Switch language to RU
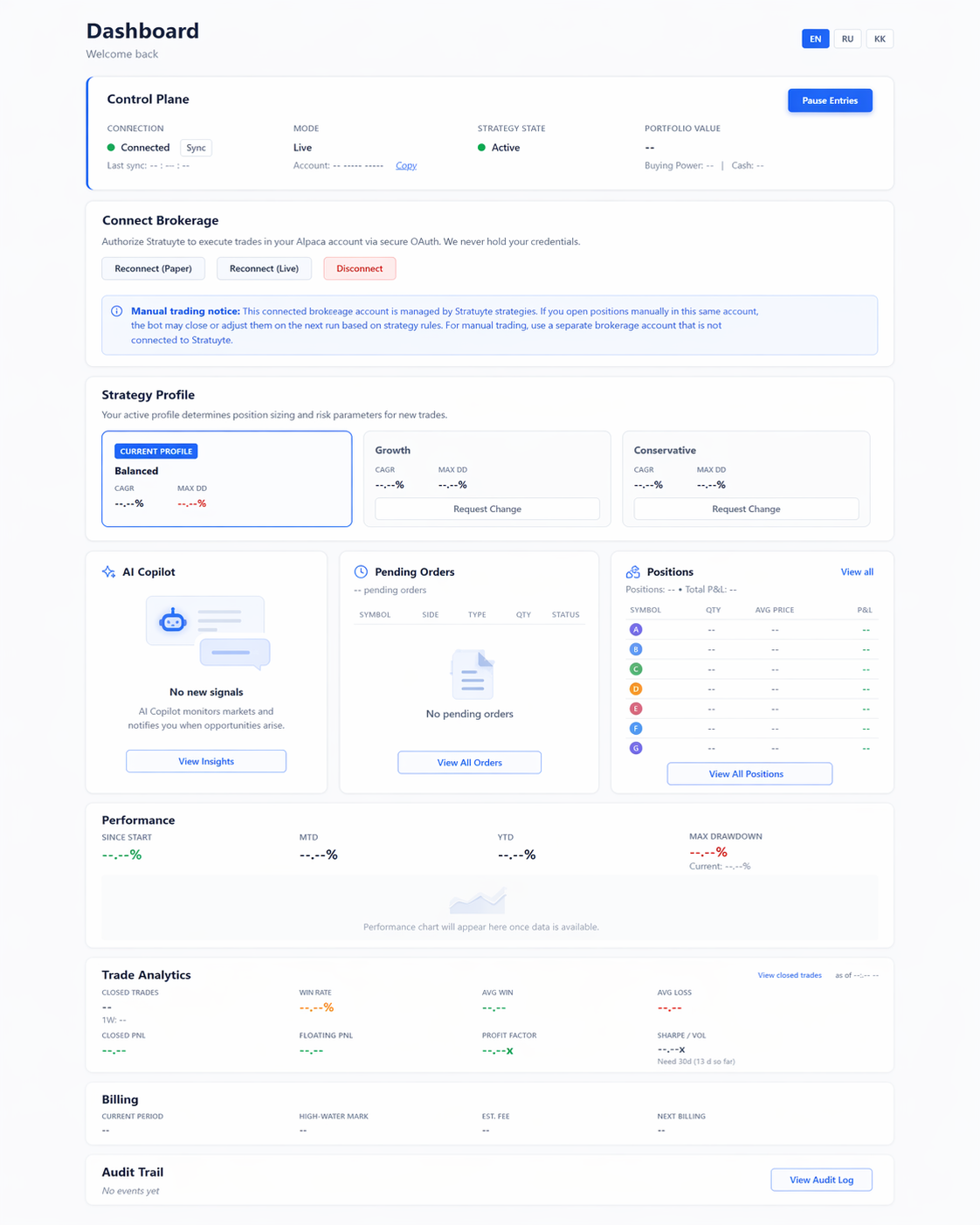 click(847, 39)
